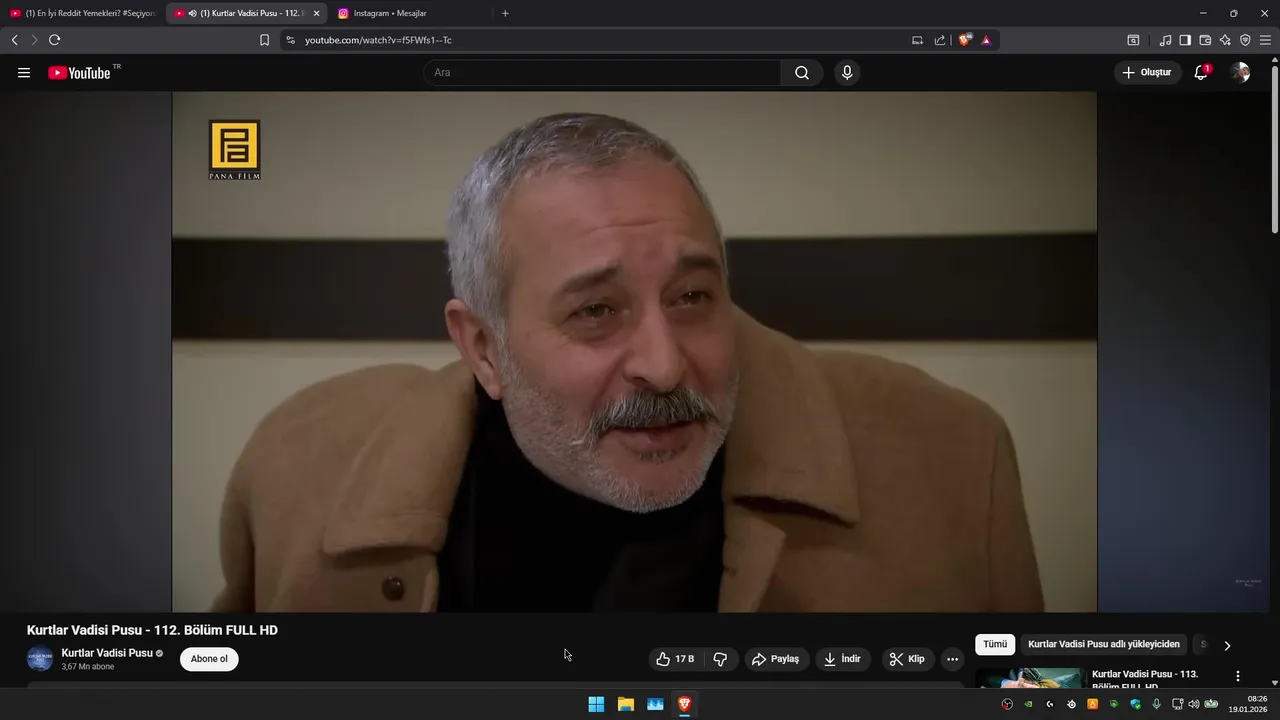
Task: Install or cast page icon in address bar
Action: [917, 40]
